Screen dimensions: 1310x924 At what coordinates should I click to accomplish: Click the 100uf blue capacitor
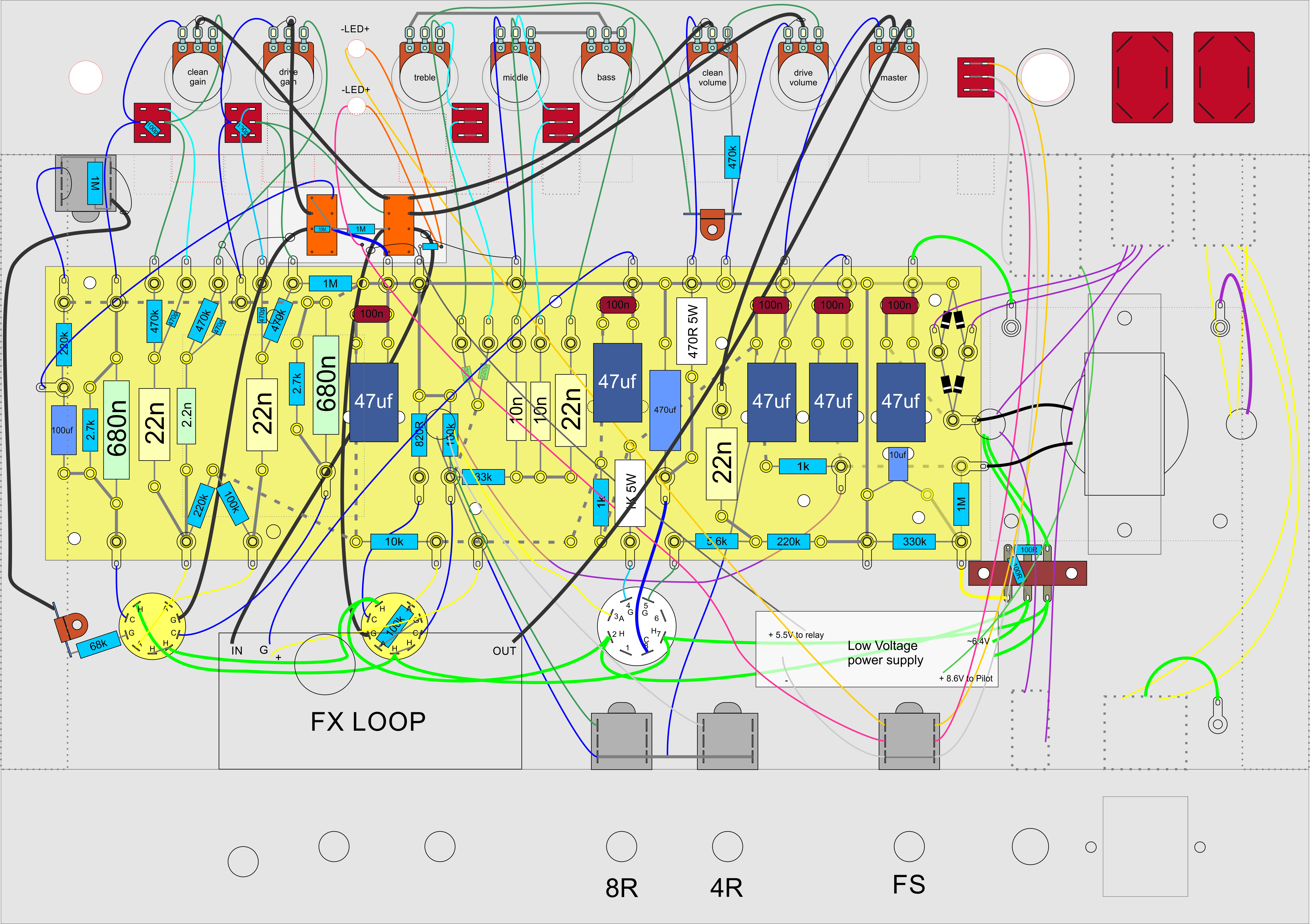(63, 430)
